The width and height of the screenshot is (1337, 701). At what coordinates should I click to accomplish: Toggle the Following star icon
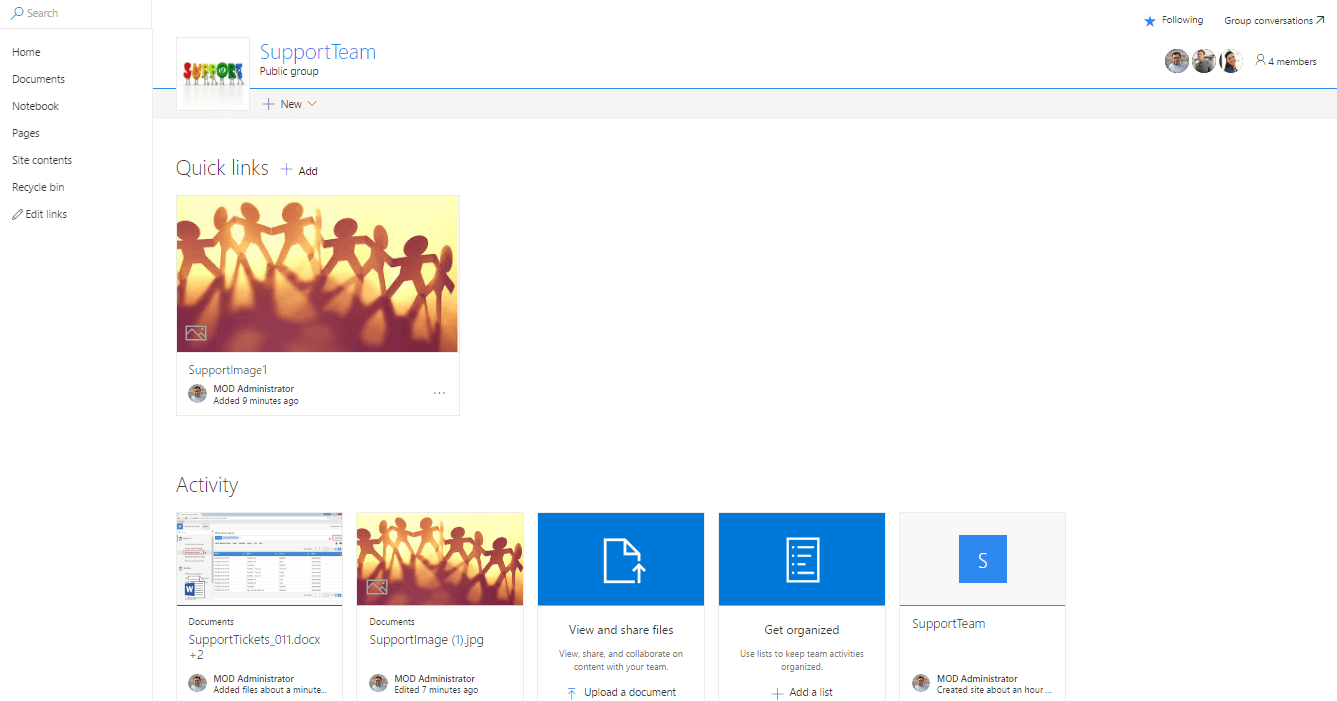pos(1150,21)
